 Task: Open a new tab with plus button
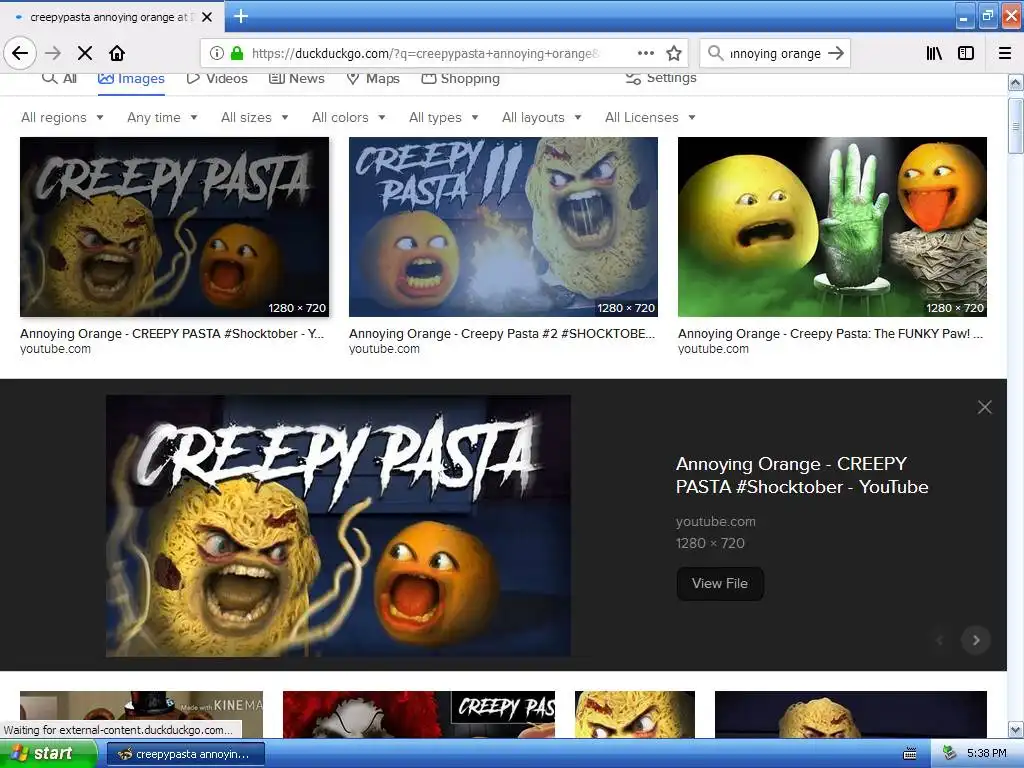point(241,16)
